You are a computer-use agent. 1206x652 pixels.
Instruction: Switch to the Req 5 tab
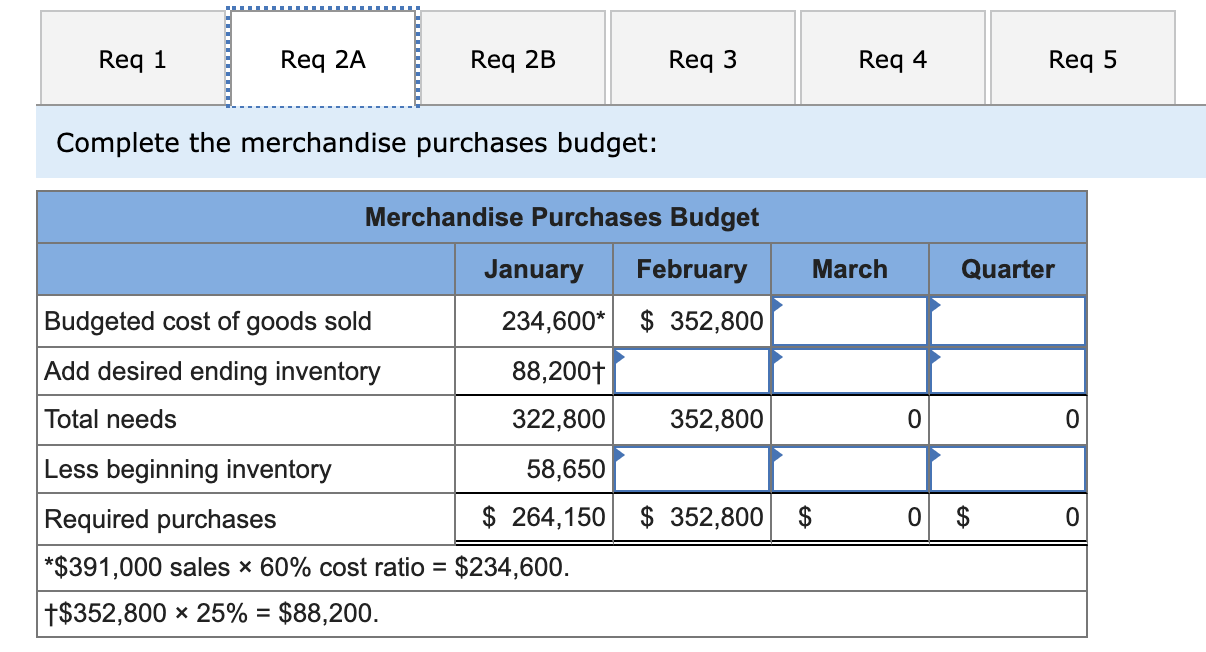1083,59
